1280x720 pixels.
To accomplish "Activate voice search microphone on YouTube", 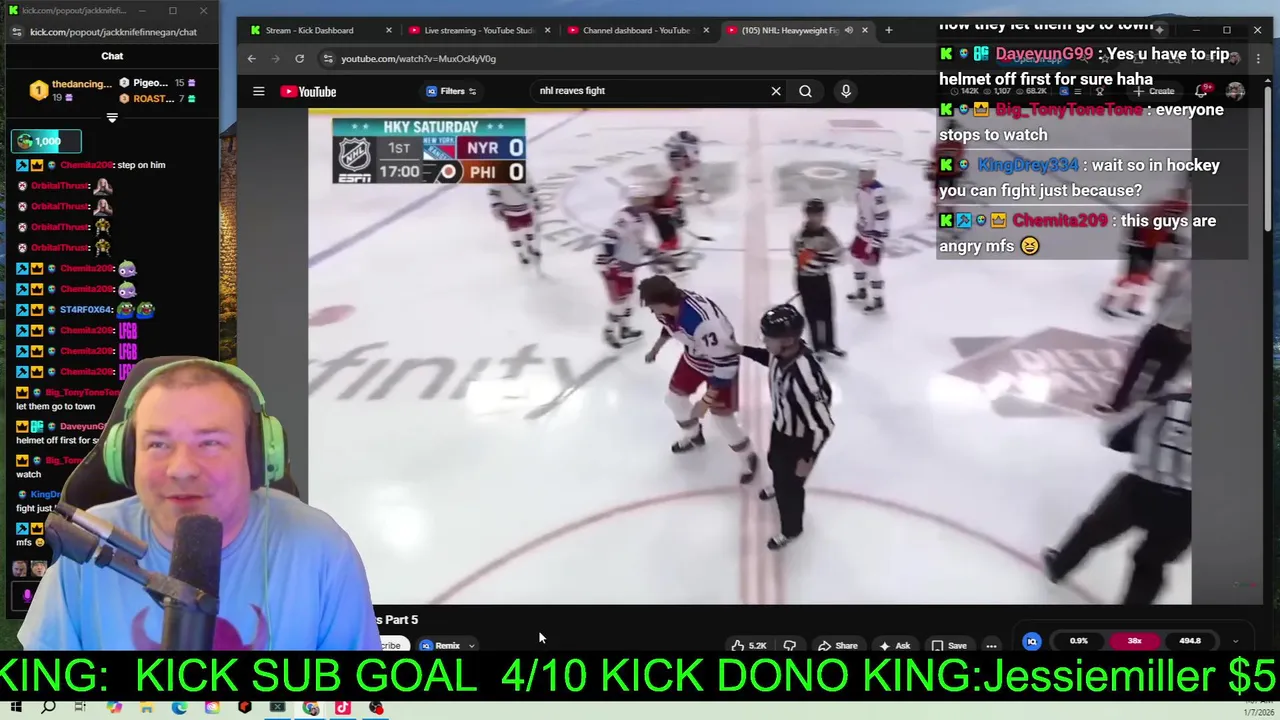I will (846, 91).
